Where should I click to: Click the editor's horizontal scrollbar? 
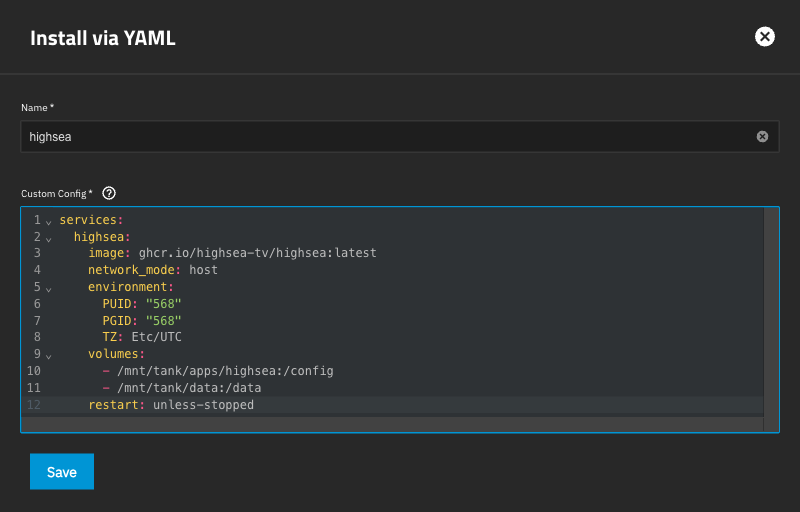pyautogui.click(x=392, y=424)
